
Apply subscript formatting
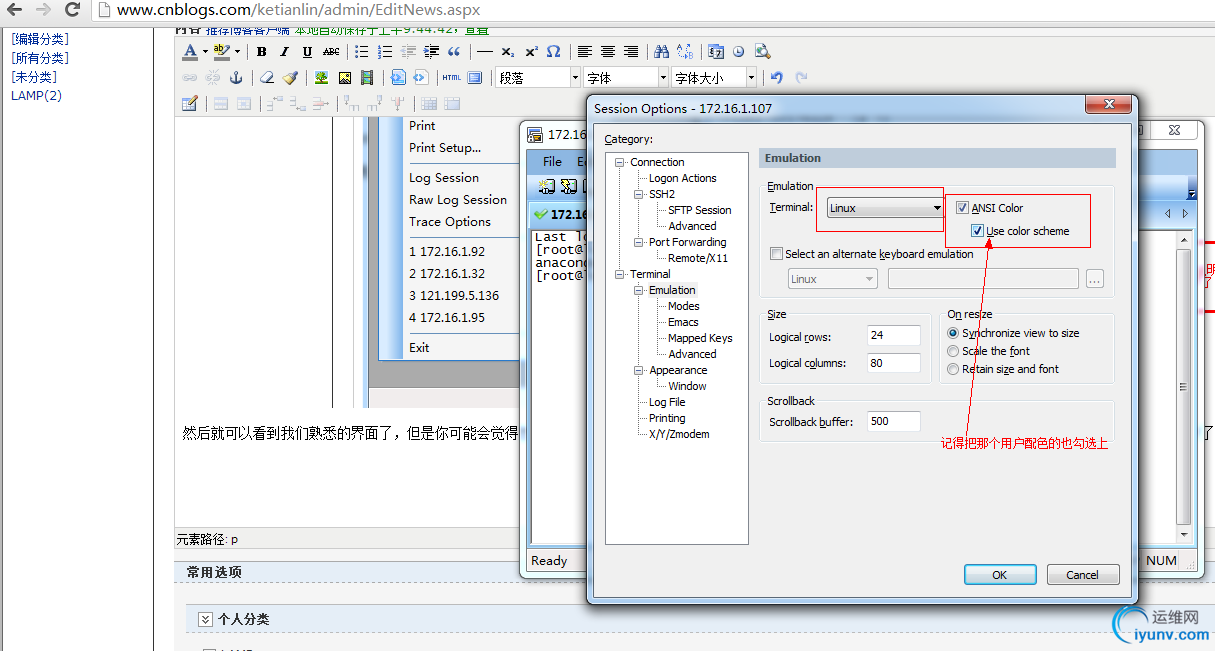[508, 52]
